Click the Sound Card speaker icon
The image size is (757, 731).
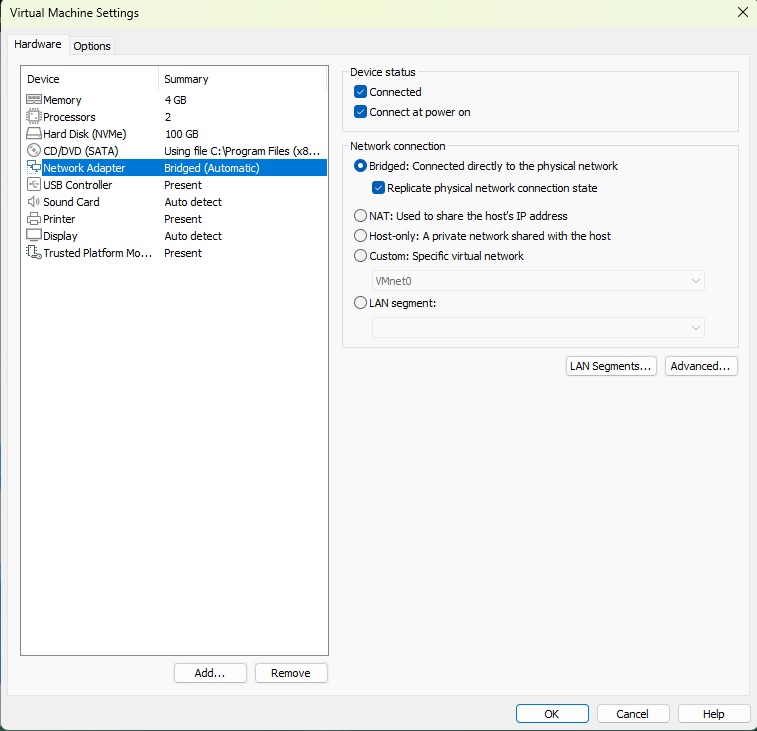pos(33,202)
